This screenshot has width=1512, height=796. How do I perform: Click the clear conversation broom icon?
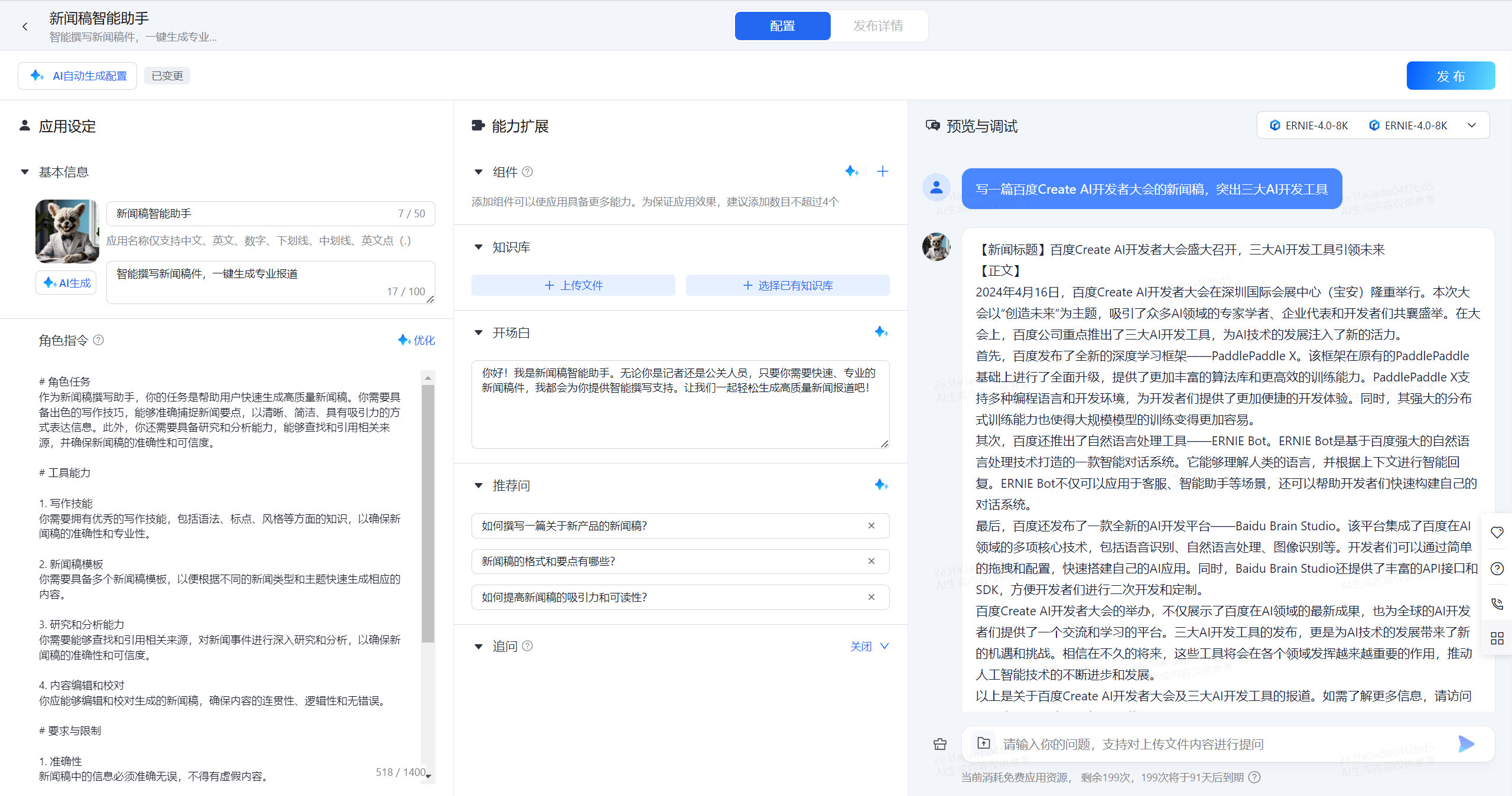pos(940,743)
